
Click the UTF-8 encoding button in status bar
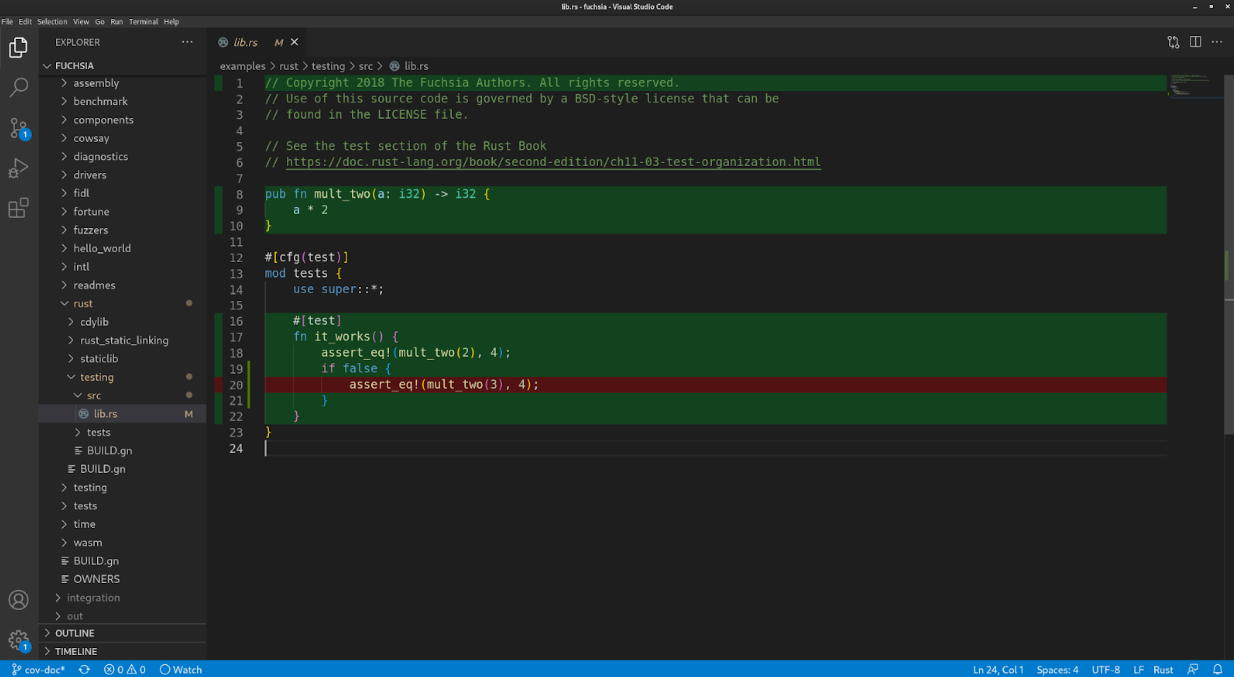tap(1105, 669)
